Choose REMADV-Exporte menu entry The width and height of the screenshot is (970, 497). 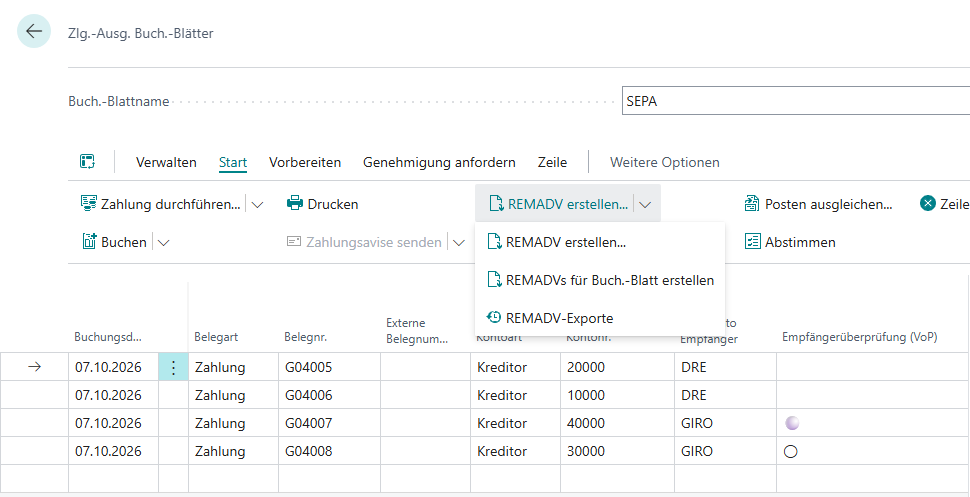[600, 318]
